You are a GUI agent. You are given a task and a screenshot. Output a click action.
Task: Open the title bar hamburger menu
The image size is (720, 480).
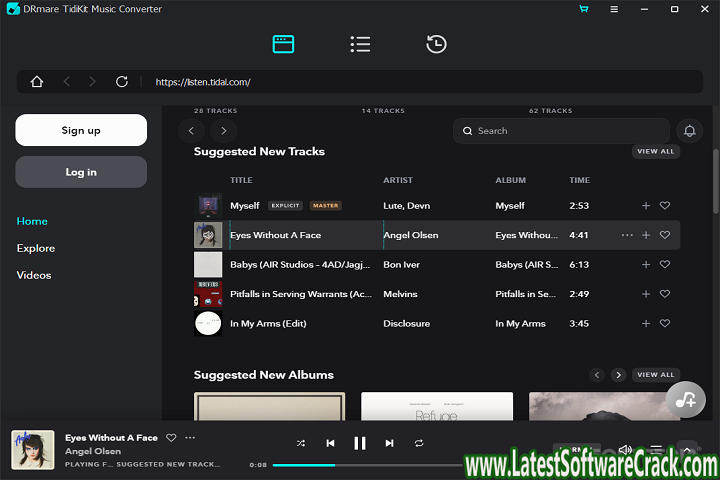coord(614,9)
